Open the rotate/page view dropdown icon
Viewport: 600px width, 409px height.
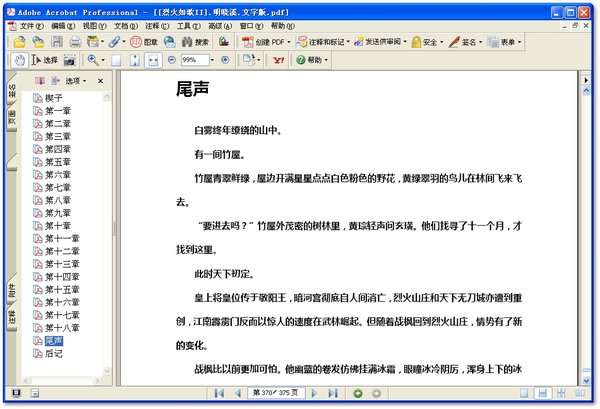251,60
